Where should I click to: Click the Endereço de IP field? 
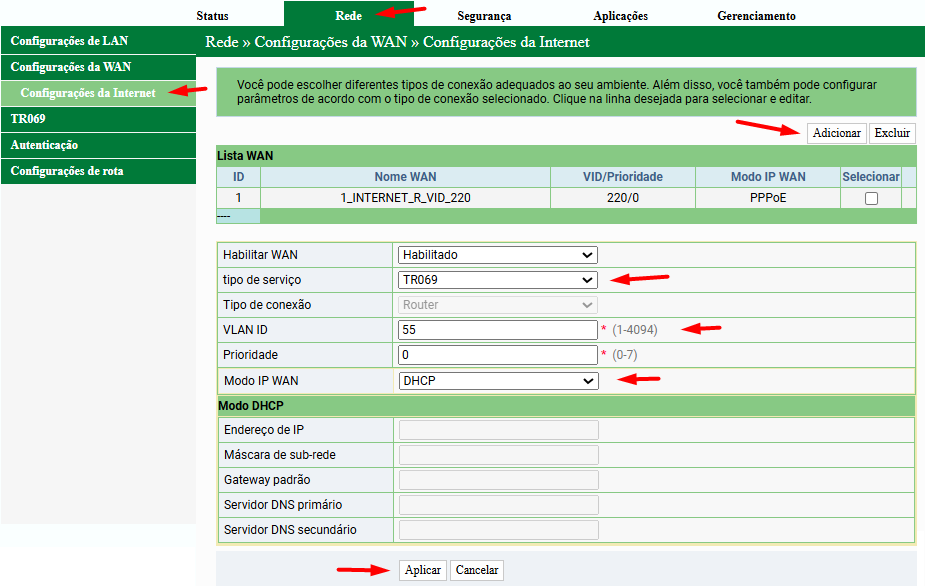coord(498,430)
